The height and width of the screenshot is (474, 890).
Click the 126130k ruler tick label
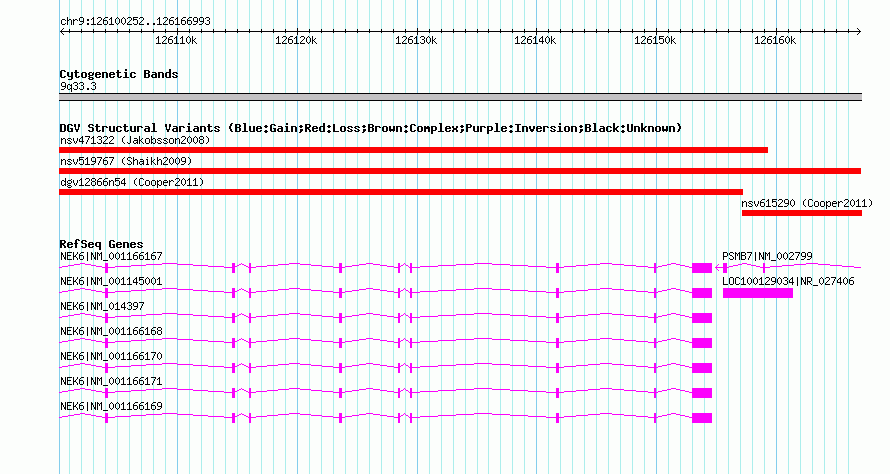(416, 40)
